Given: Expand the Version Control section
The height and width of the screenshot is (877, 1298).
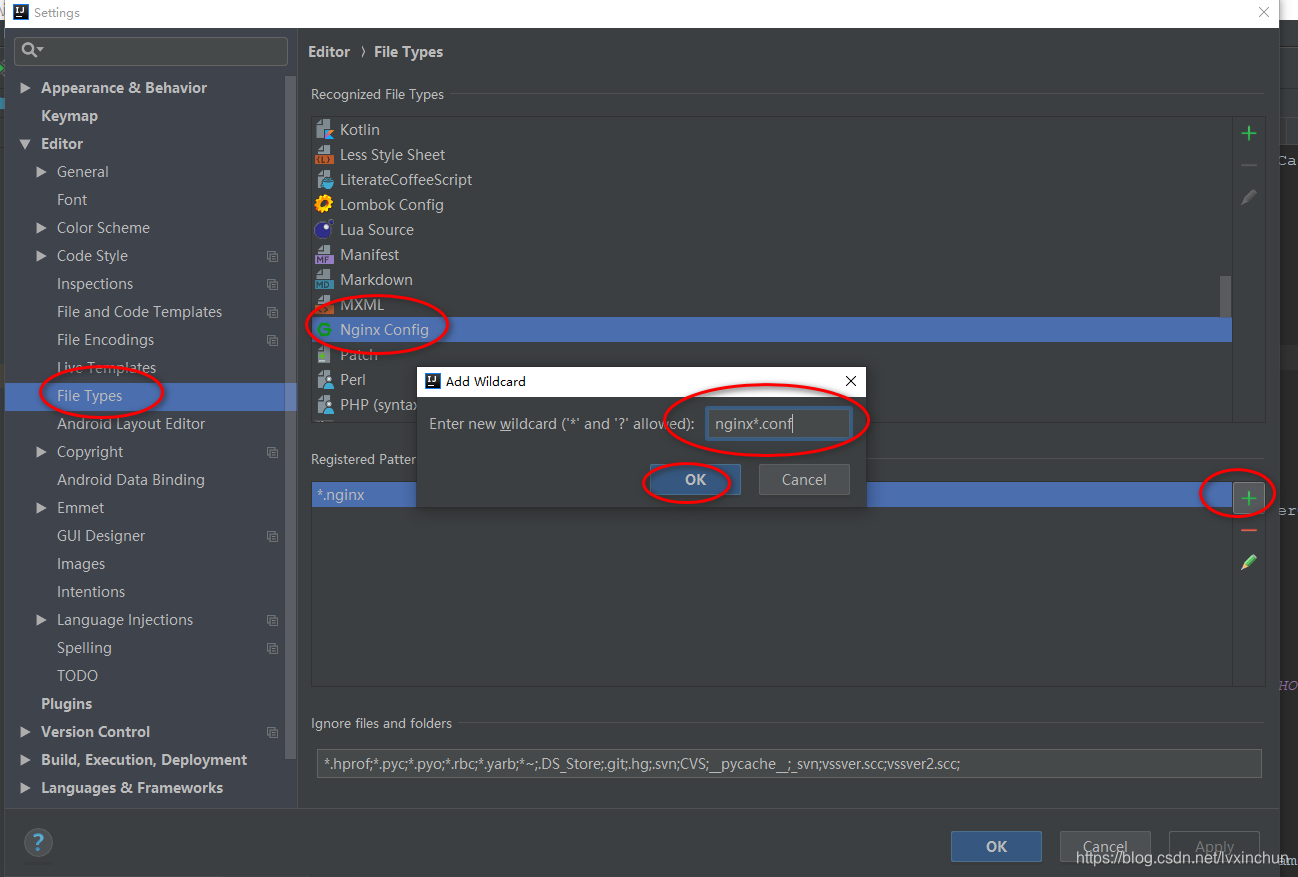Looking at the screenshot, I should pyautogui.click(x=25, y=732).
